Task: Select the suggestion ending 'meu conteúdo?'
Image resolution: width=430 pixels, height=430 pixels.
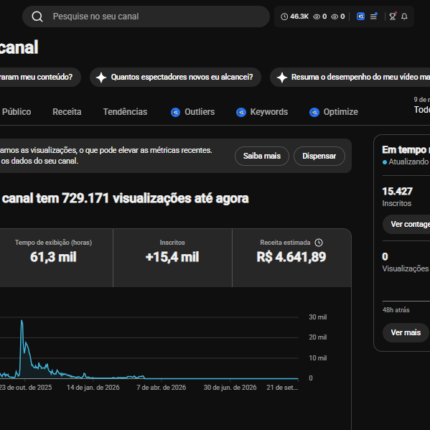Action: tap(40, 77)
